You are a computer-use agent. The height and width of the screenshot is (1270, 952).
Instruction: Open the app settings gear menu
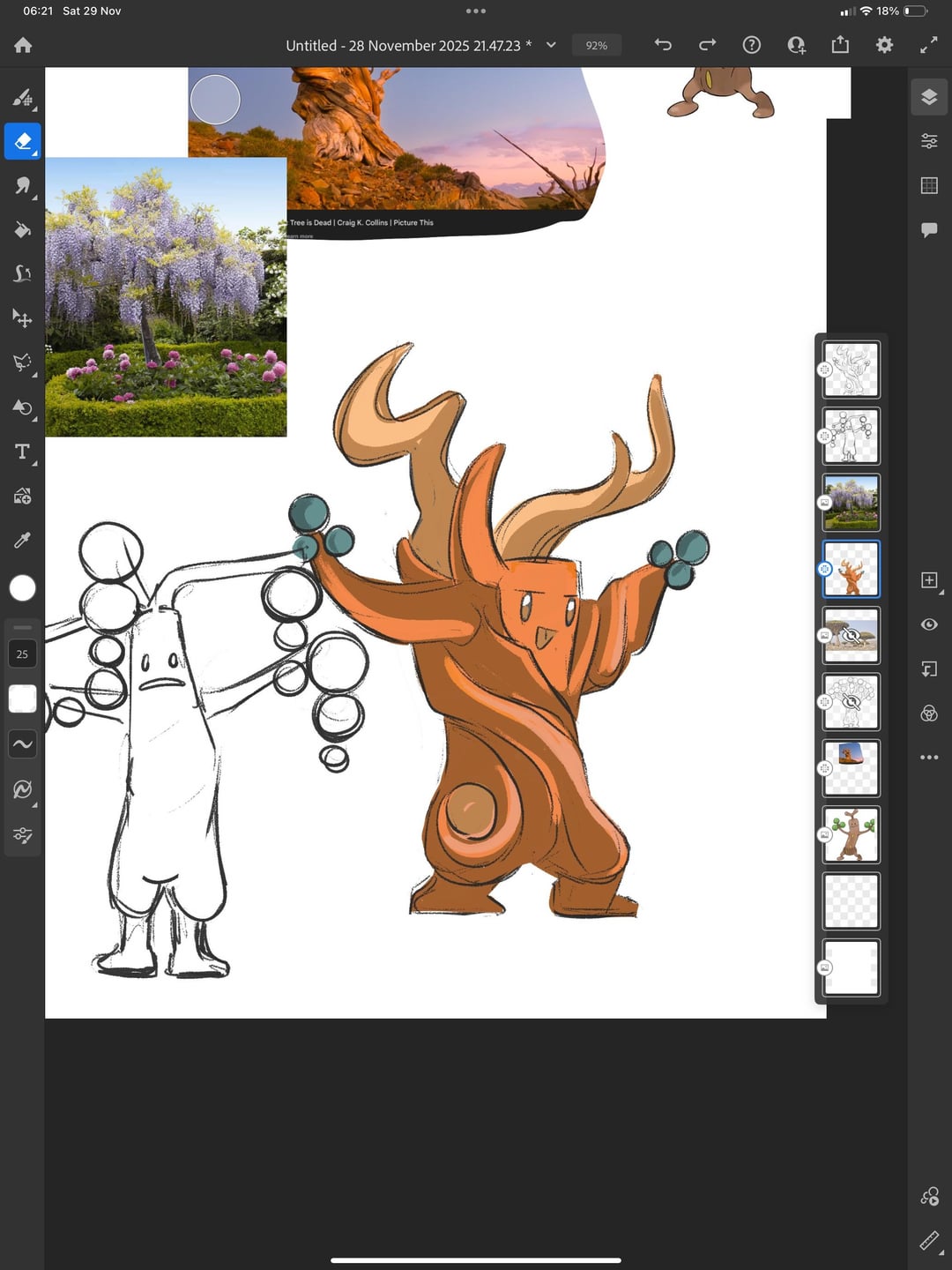tap(884, 45)
